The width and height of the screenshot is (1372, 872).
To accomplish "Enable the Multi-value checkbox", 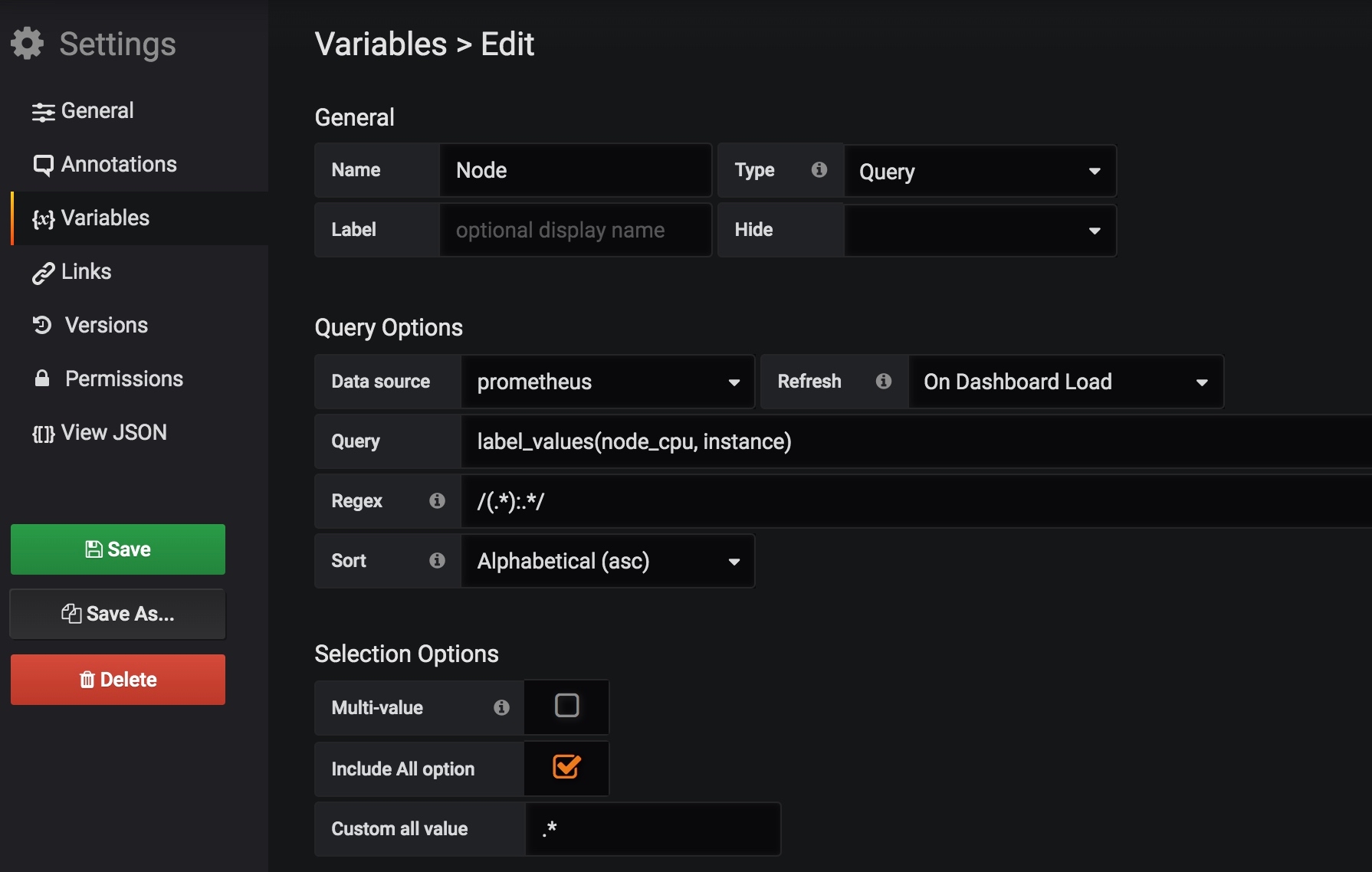I will tap(566, 706).
